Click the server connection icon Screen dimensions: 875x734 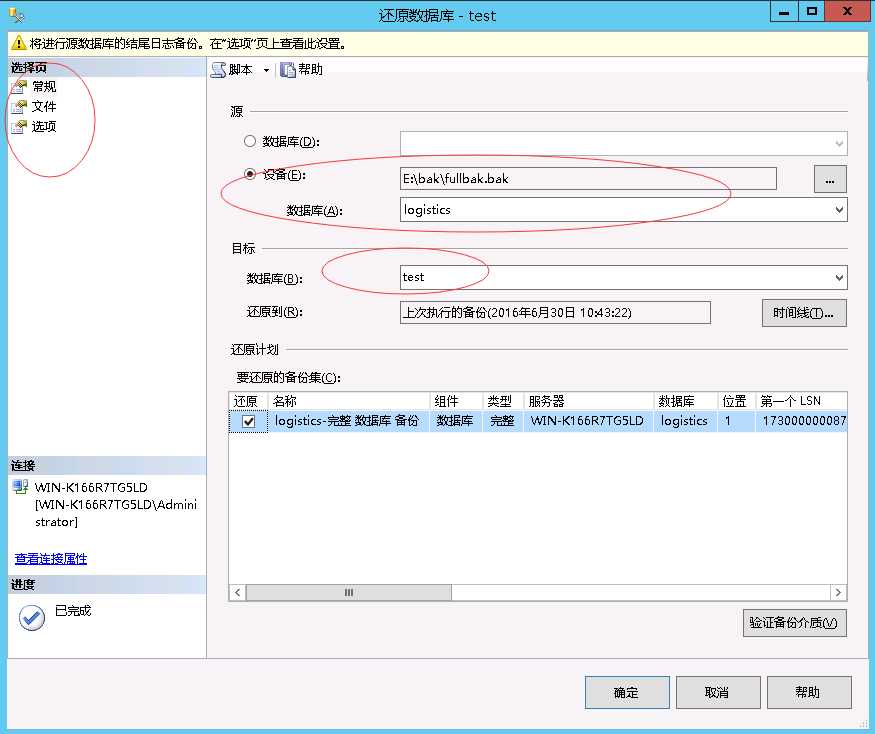pyautogui.click(x=21, y=487)
